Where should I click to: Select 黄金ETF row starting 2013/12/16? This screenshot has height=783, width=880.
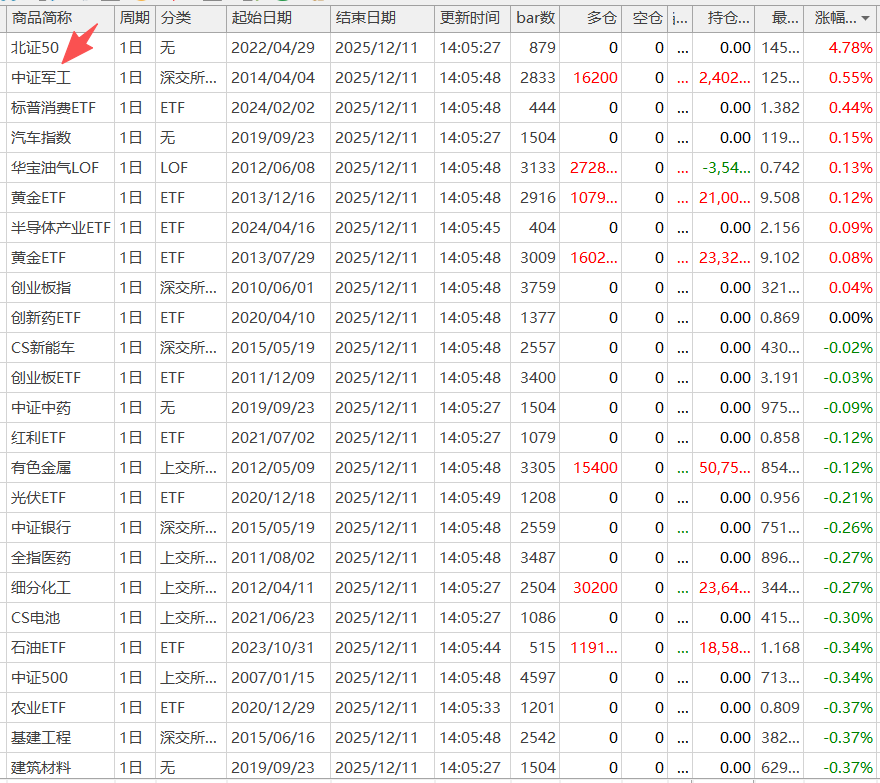tap(38, 198)
